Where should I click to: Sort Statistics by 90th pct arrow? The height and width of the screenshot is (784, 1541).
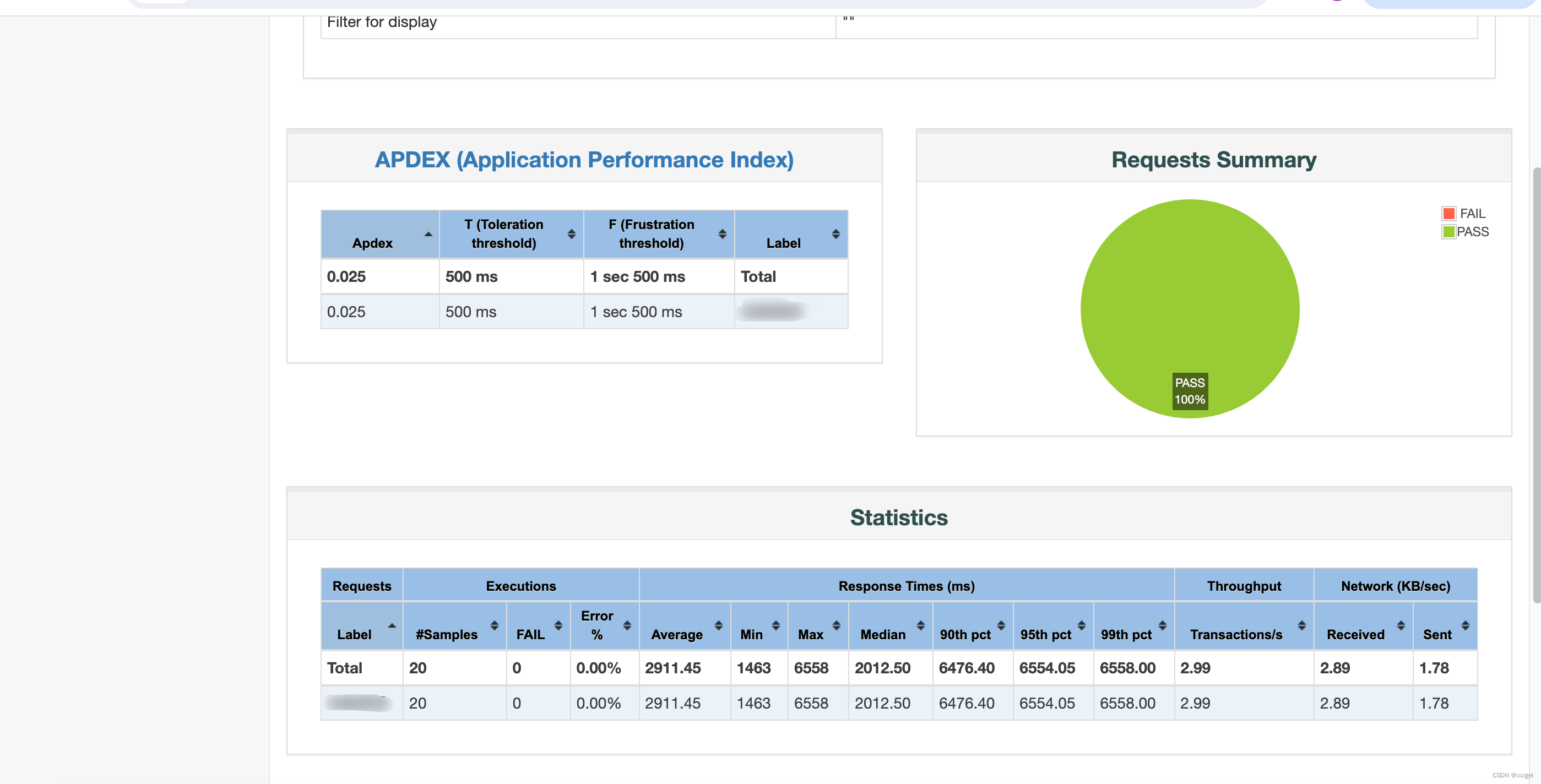[x=1001, y=625]
